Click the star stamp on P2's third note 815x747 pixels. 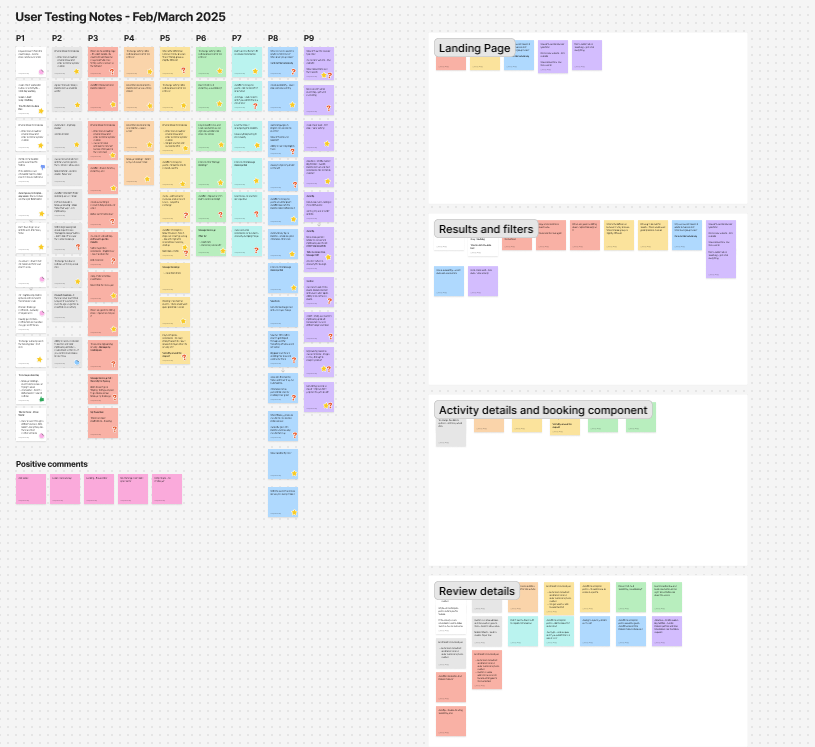point(77,145)
